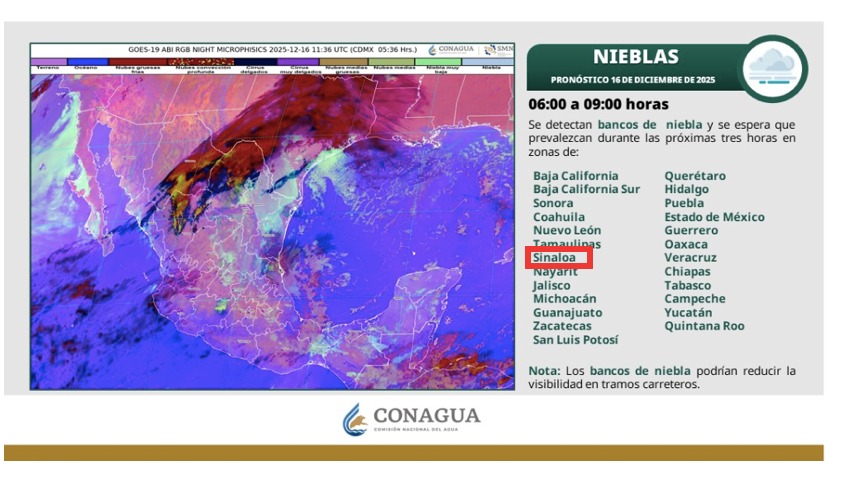
Task: Click Nuevo León in the state list
Action: (x=567, y=230)
